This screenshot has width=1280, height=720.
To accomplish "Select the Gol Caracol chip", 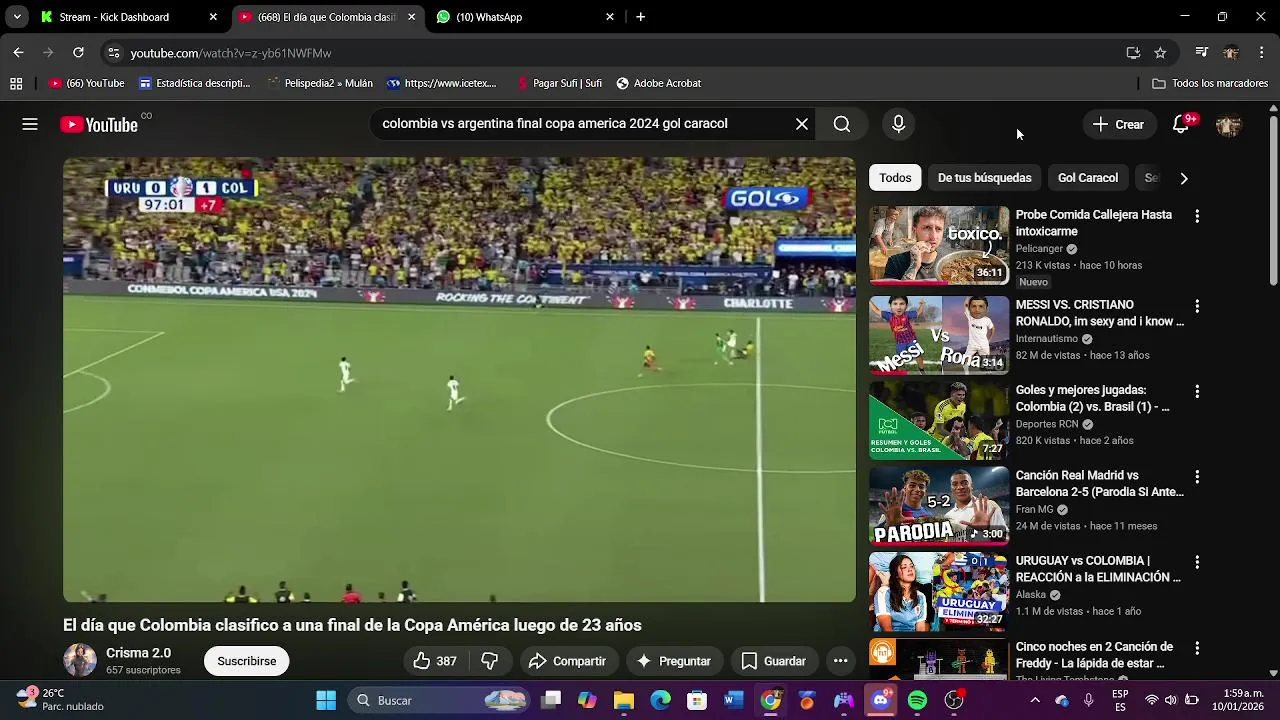I will (1087, 178).
